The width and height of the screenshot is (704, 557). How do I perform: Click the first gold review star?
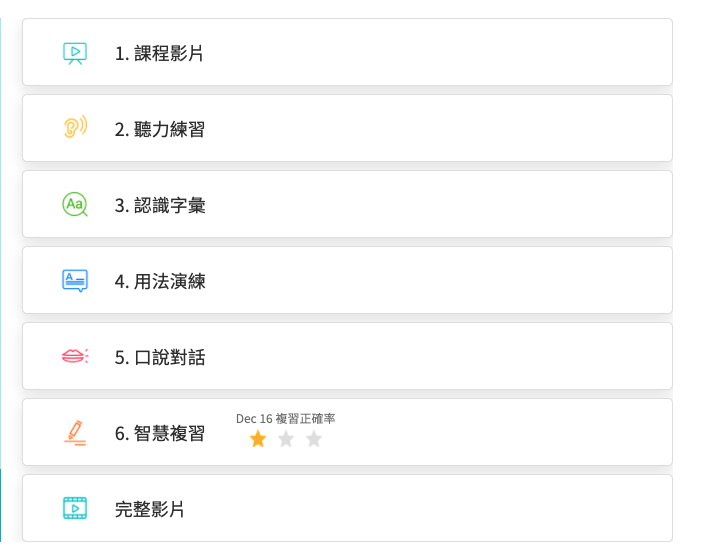point(258,439)
